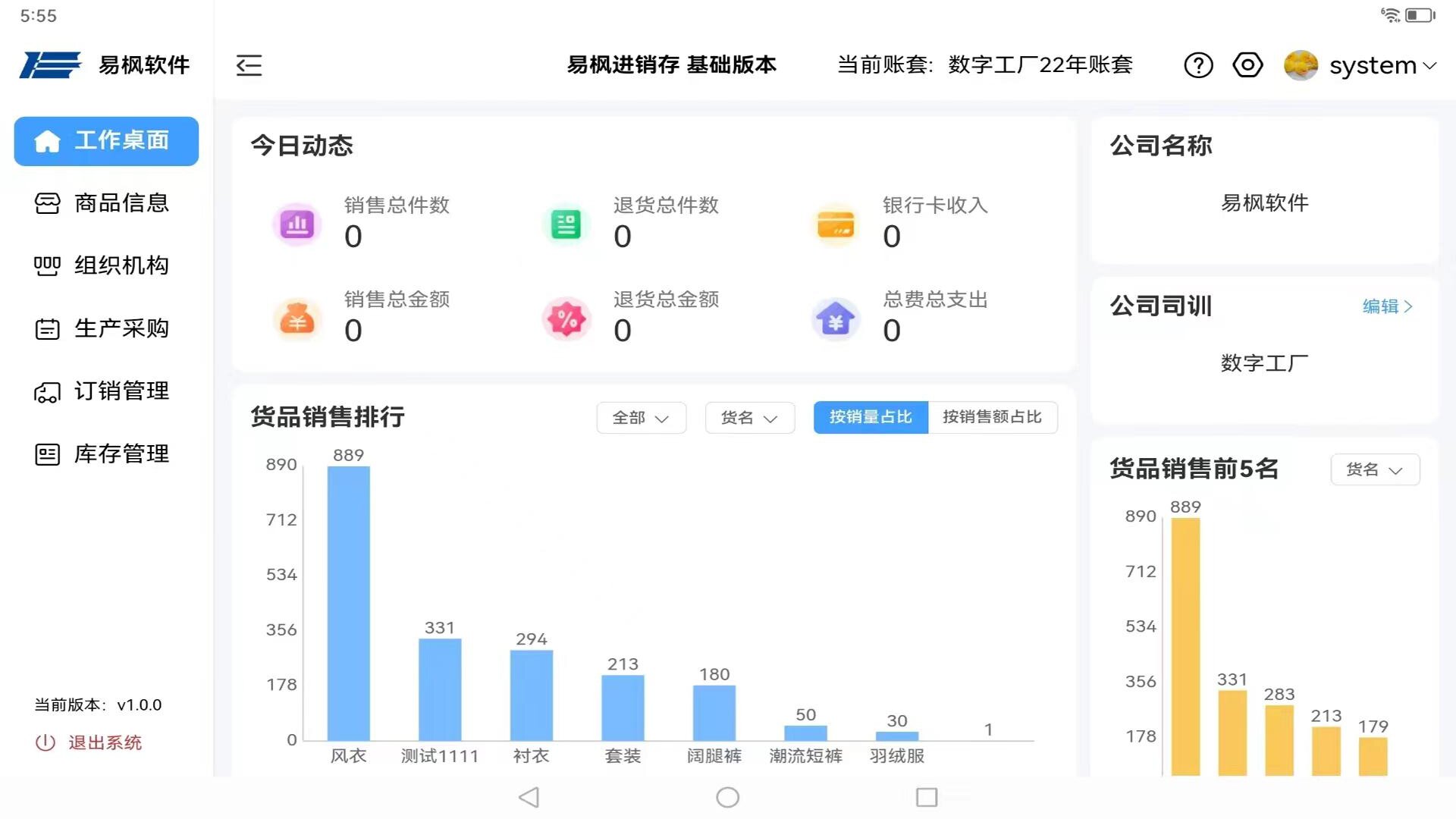Click the purple house total expense icon

pyautogui.click(x=835, y=319)
